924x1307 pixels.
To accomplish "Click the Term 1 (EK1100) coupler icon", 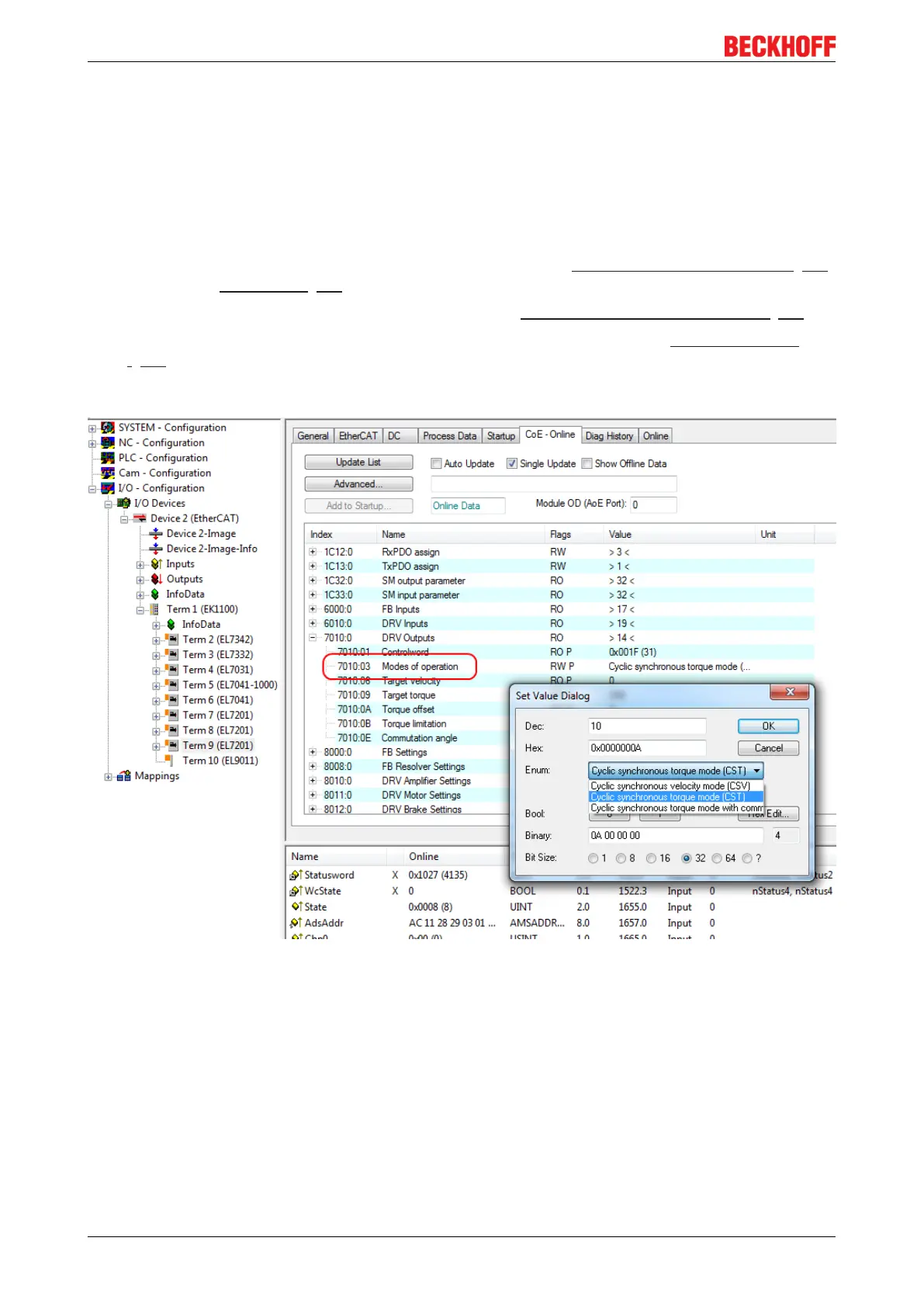I will click(x=154, y=609).
